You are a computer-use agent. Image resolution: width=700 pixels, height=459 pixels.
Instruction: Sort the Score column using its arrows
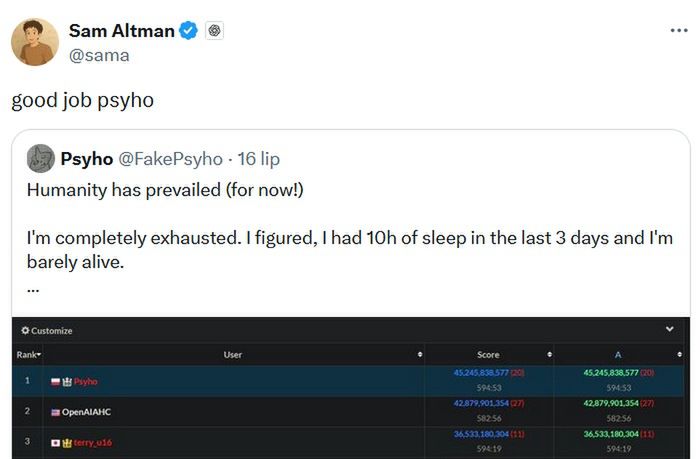(549, 355)
